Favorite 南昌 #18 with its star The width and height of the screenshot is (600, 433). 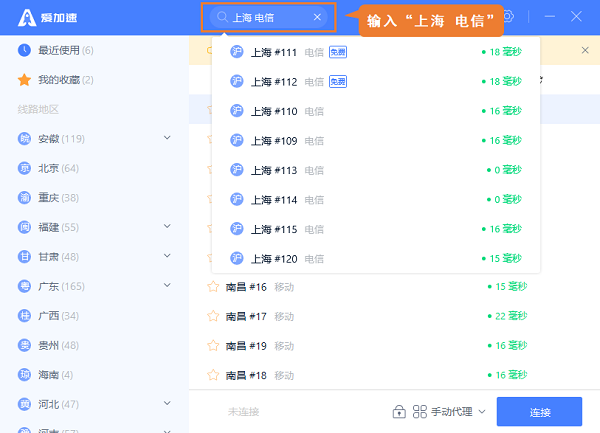(x=213, y=375)
